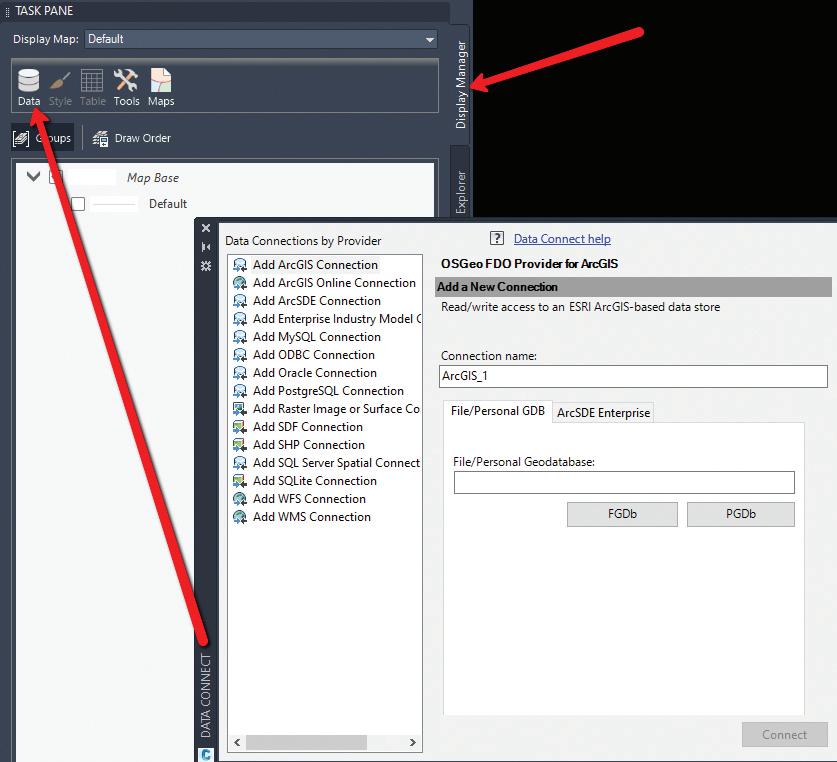Open the Table tool
837x762 pixels.
[x=92, y=88]
